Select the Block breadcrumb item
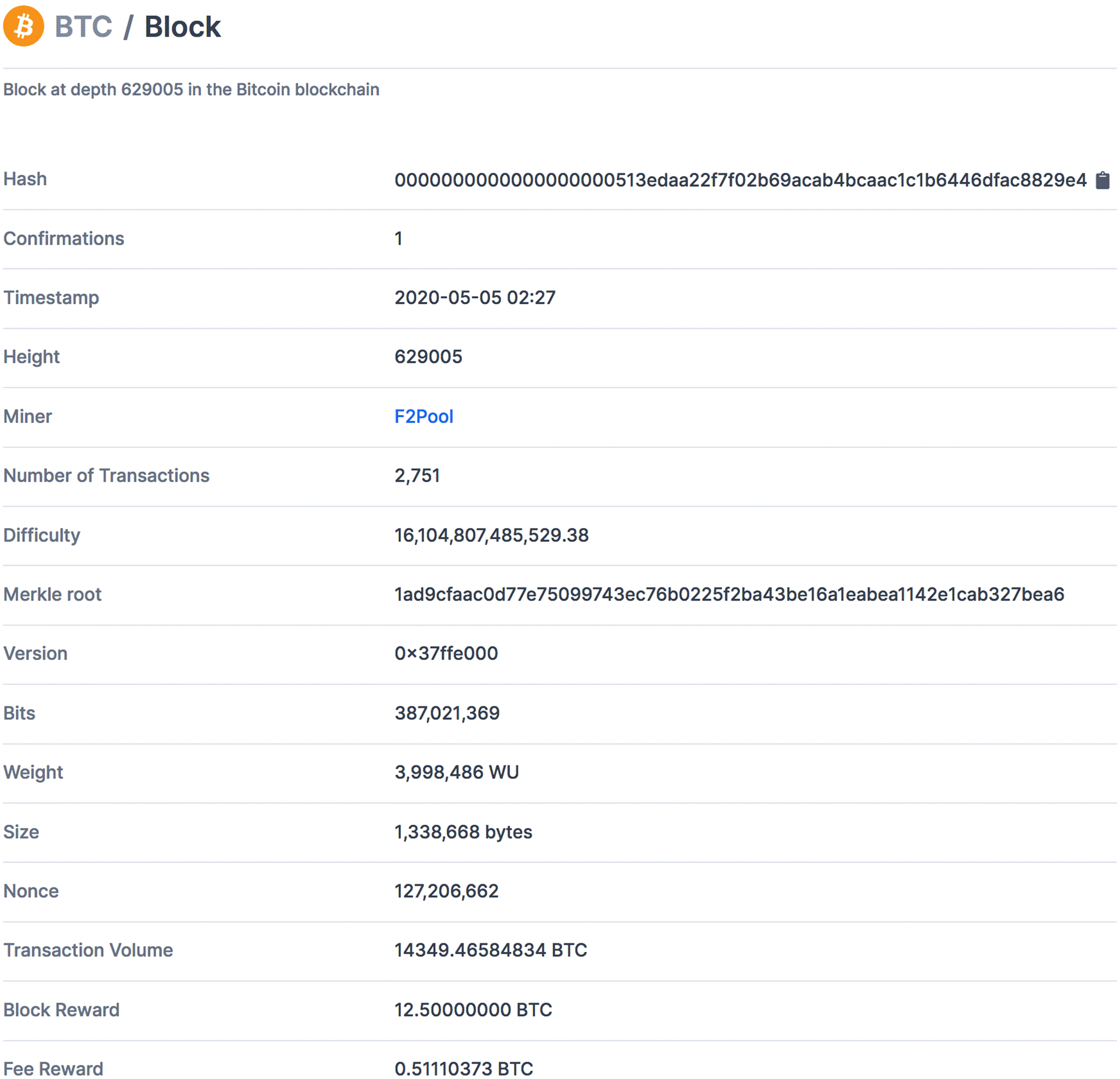 click(x=182, y=26)
